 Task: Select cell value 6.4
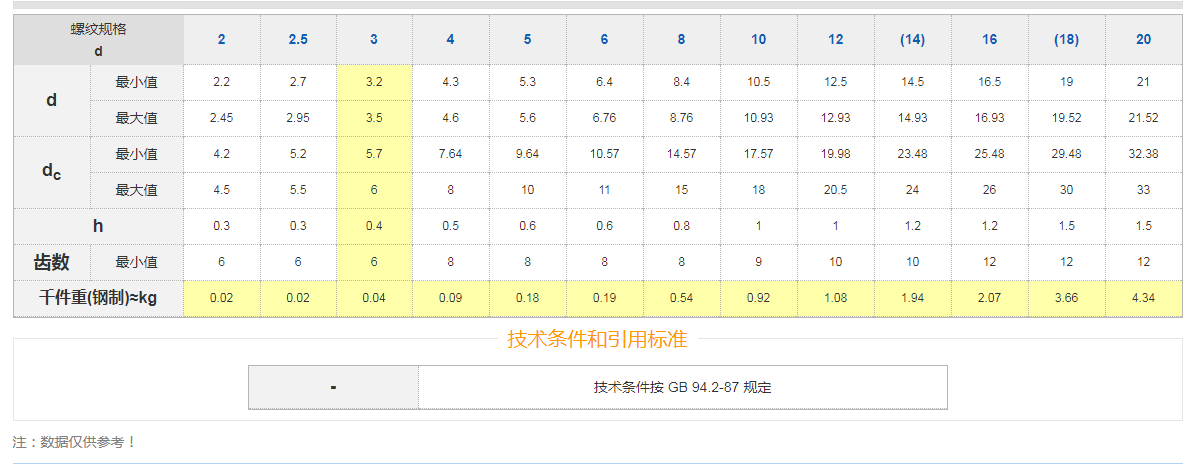[x=605, y=82]
